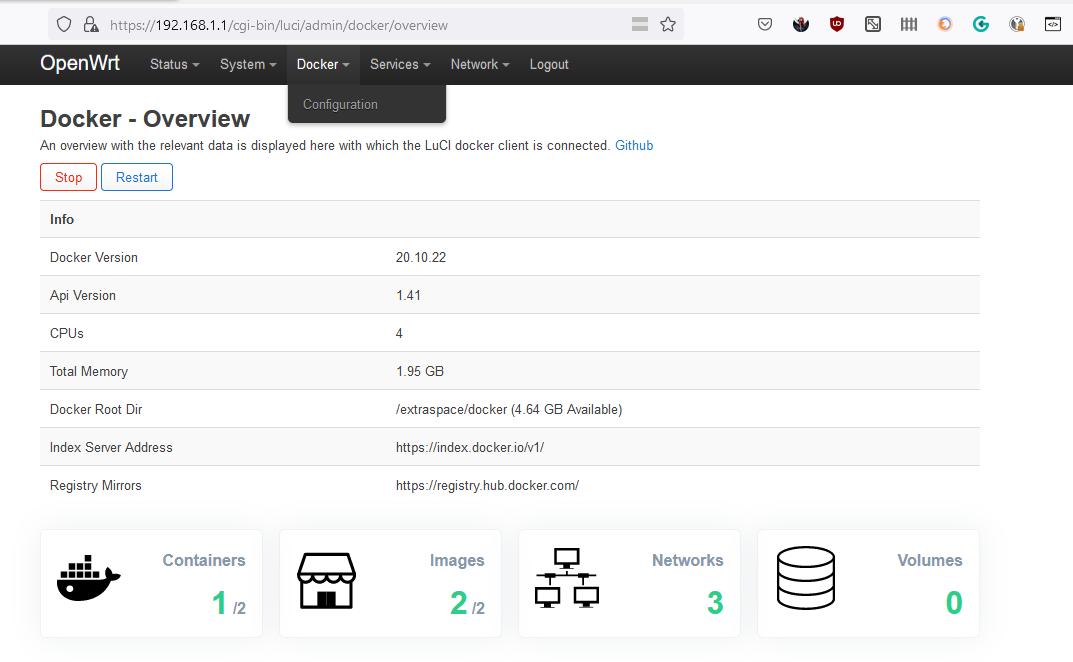Click the shield tracking protection icon
The image size is (1073, 662).
click(64, 25)
